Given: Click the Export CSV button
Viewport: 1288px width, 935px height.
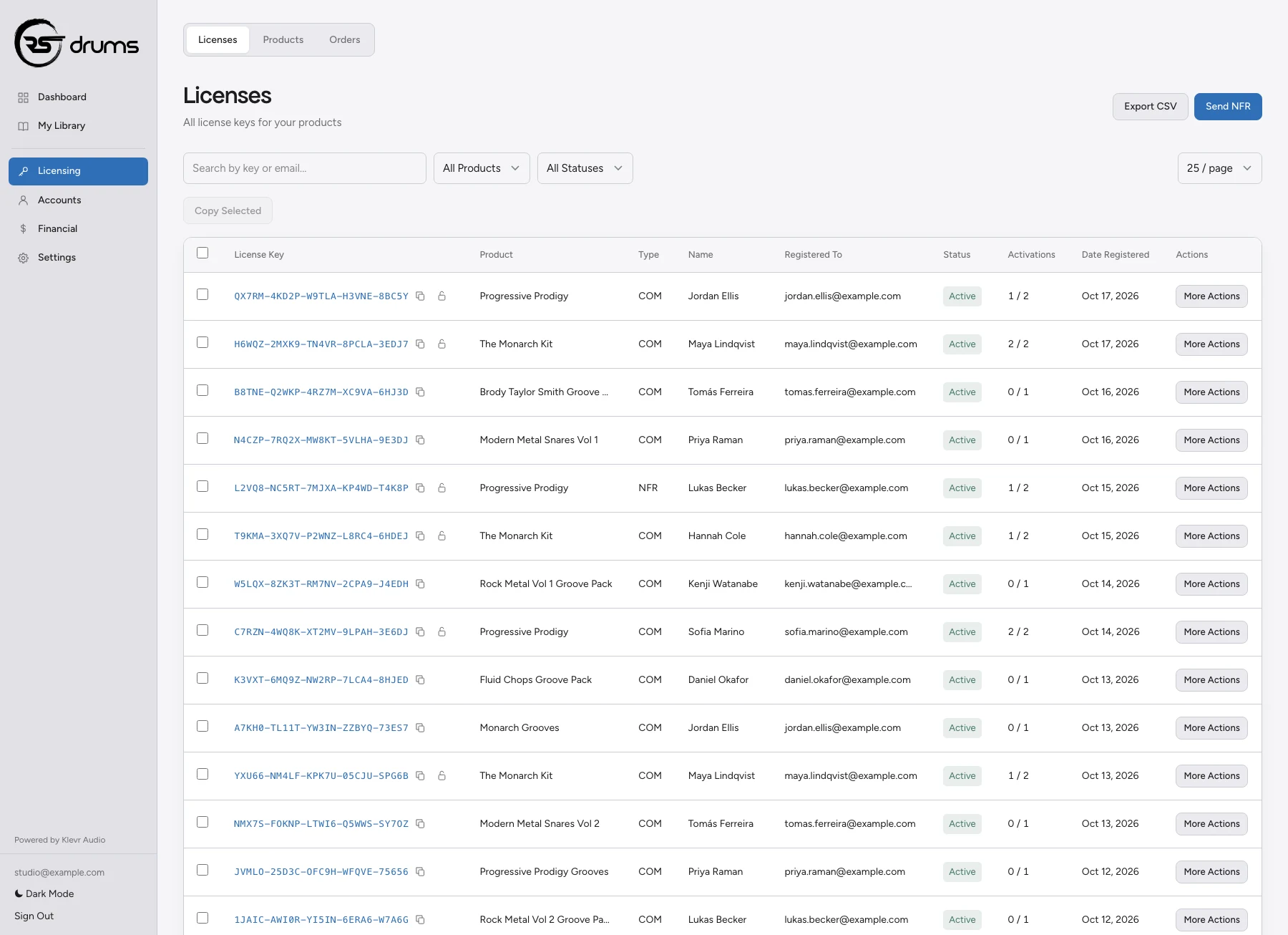Looking at the screenshot, I should point(1150,107).
